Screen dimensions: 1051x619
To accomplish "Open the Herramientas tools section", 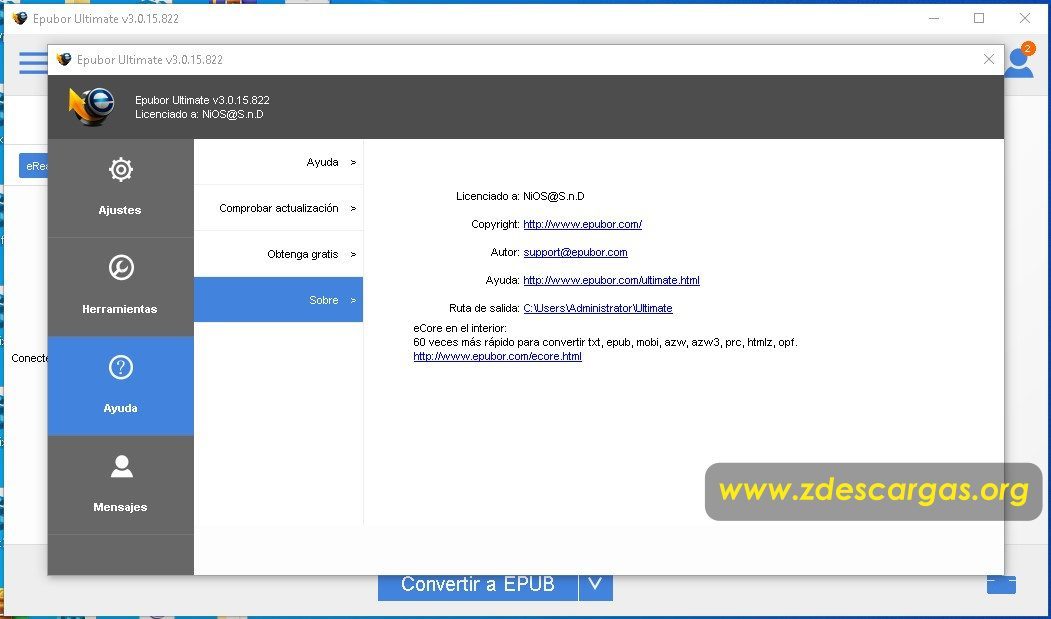I will (121, 286).
